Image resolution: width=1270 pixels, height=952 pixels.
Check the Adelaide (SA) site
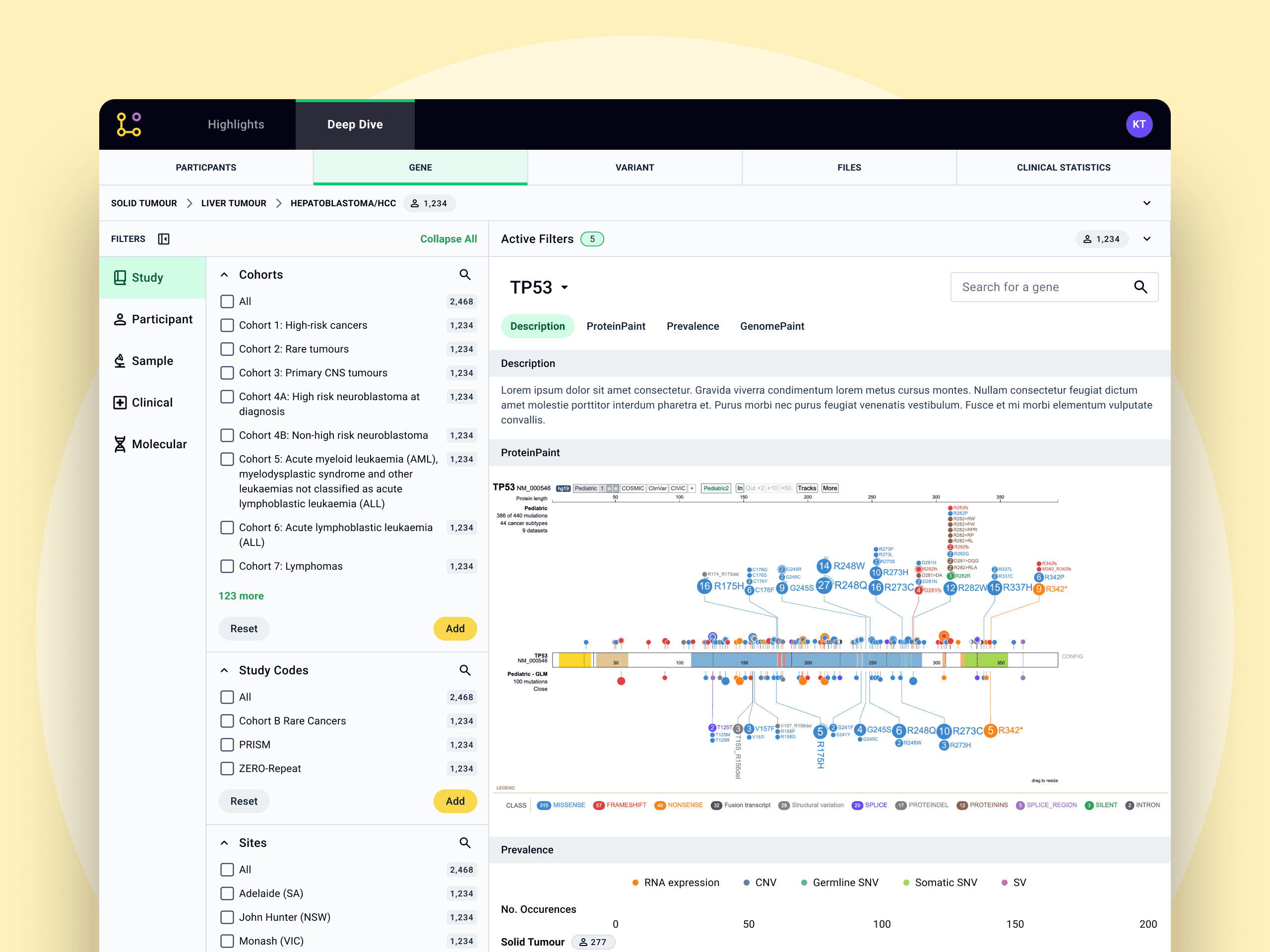(x=227, y=893)
